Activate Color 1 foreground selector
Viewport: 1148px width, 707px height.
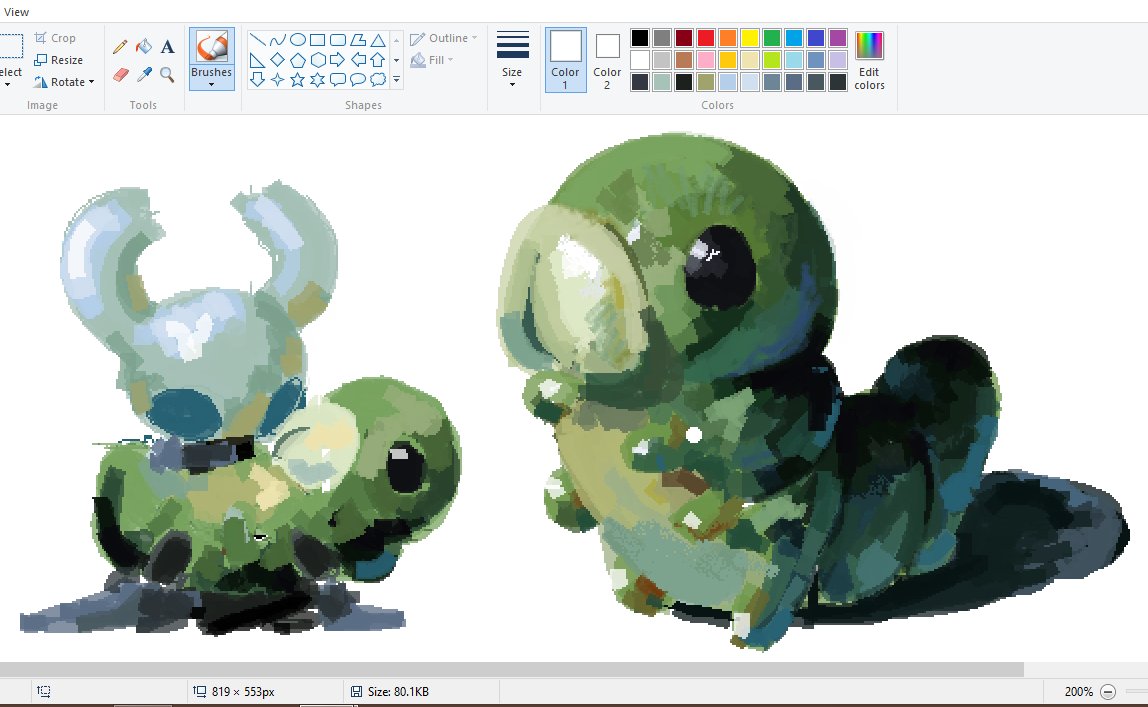tap(565, 60)
